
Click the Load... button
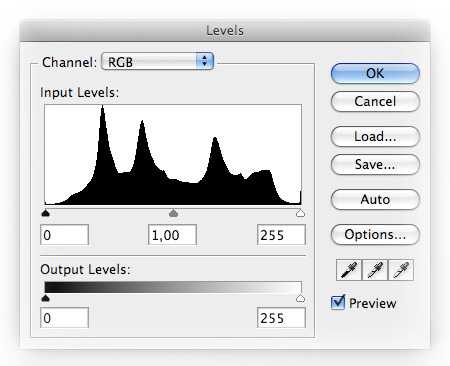coord(375,136)
